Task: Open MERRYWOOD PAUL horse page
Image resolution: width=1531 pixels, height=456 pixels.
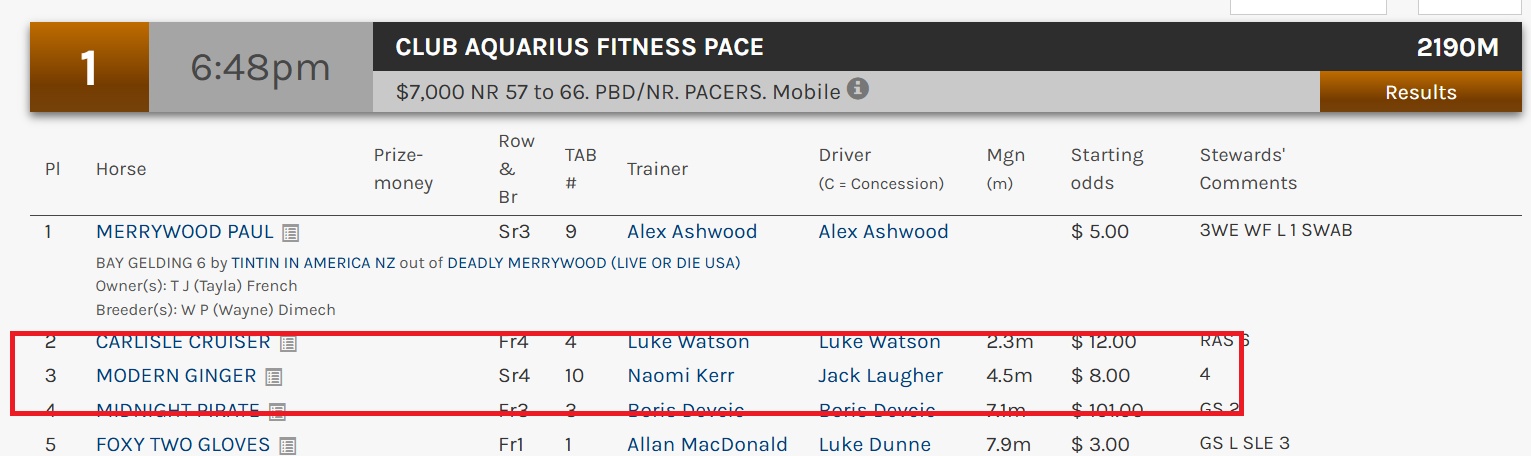Action: pos(184,232)
